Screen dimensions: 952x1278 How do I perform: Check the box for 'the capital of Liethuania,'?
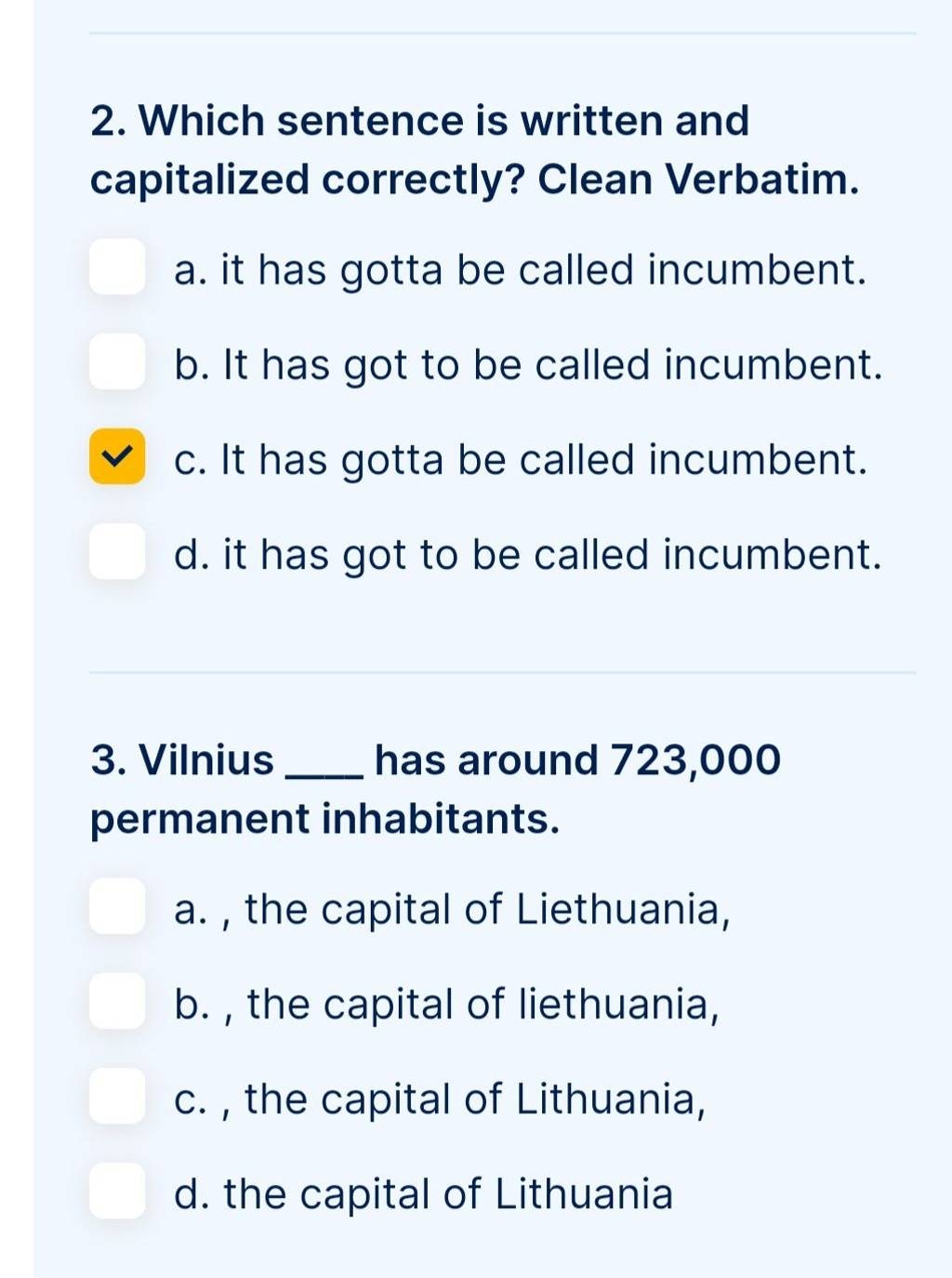[x=117, y=906]
